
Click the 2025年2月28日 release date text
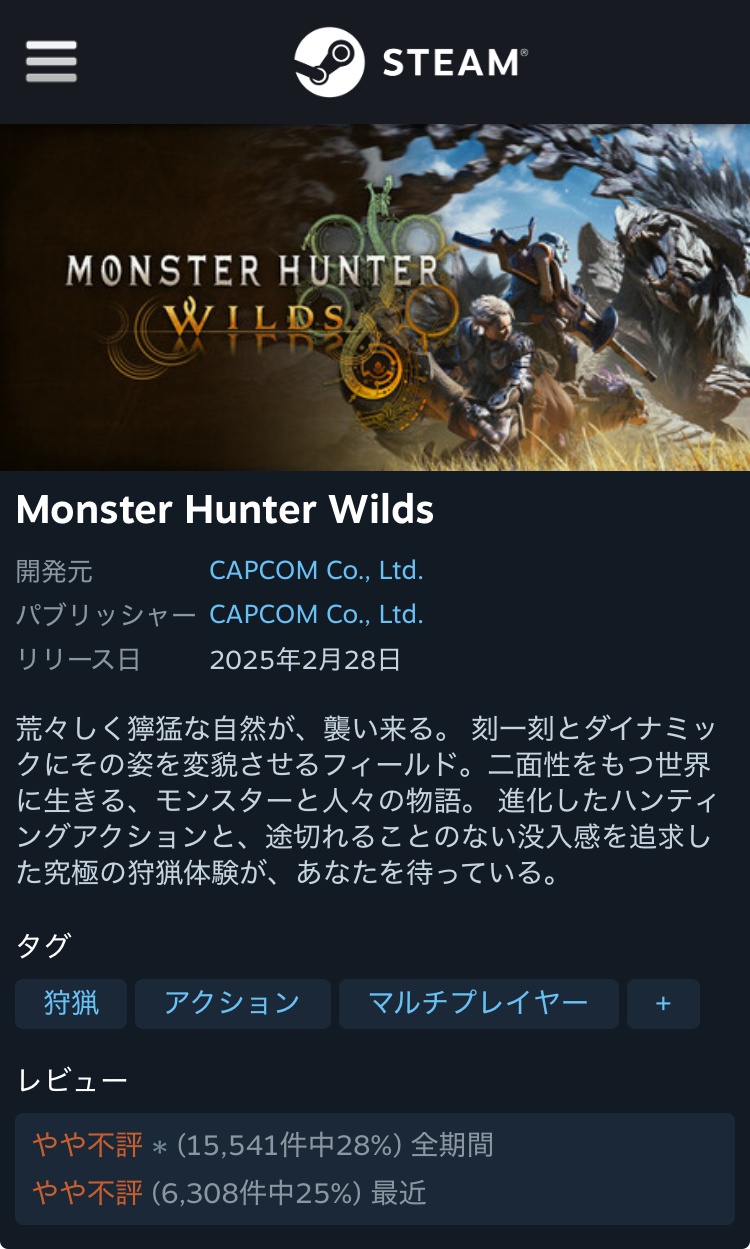point(305,659)
